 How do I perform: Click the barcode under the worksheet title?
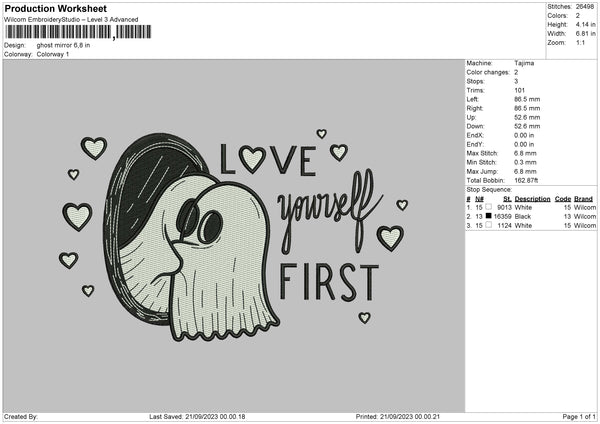pyautogui.click(x=78, y=32)
